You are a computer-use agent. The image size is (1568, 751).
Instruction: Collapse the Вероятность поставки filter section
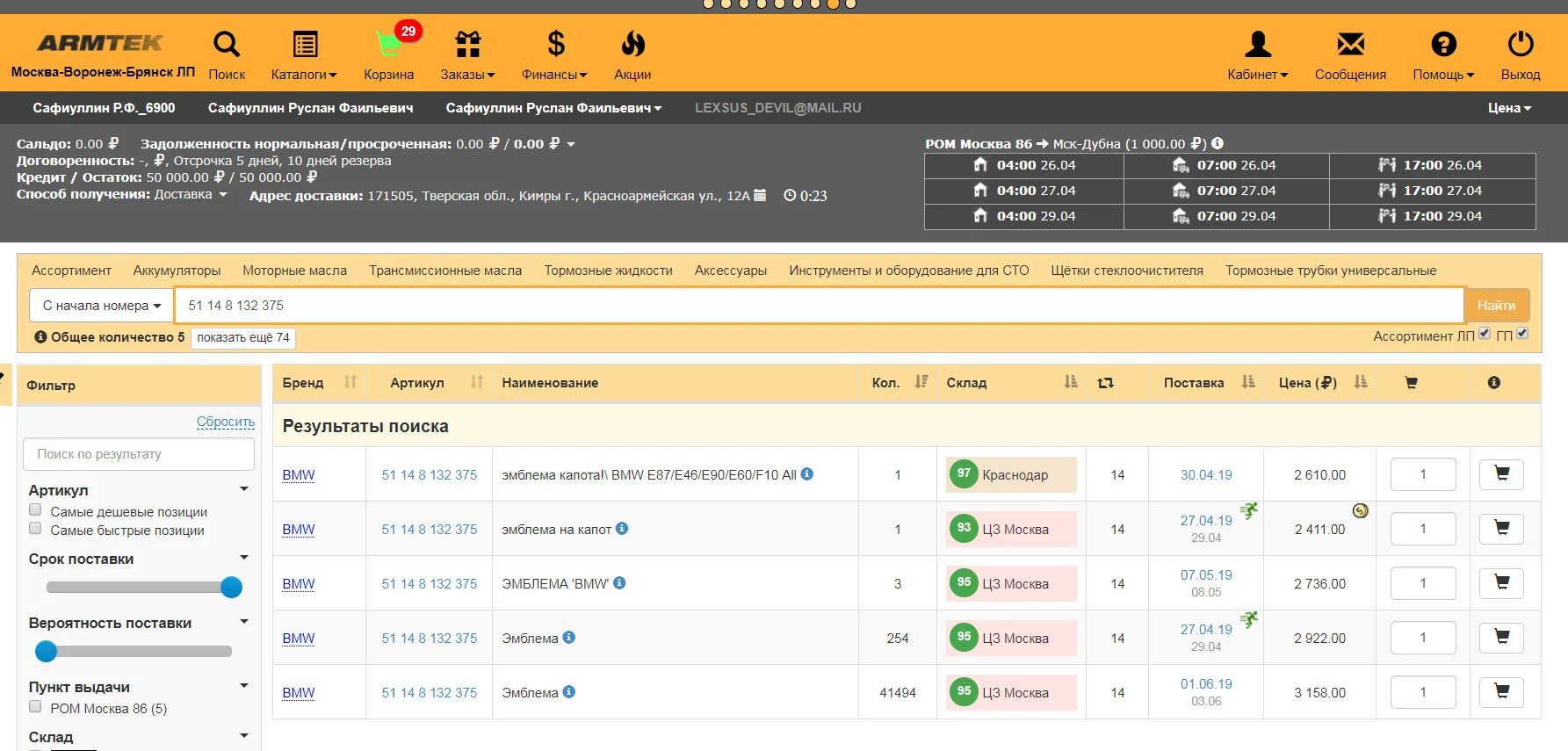point(244,622)
